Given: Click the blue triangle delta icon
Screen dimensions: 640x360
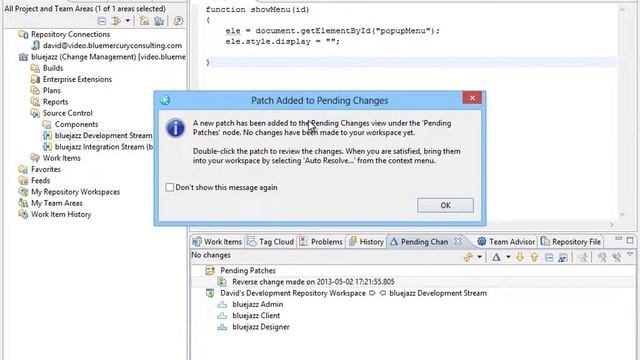Looking at the screenshot, I should (496, 257).
